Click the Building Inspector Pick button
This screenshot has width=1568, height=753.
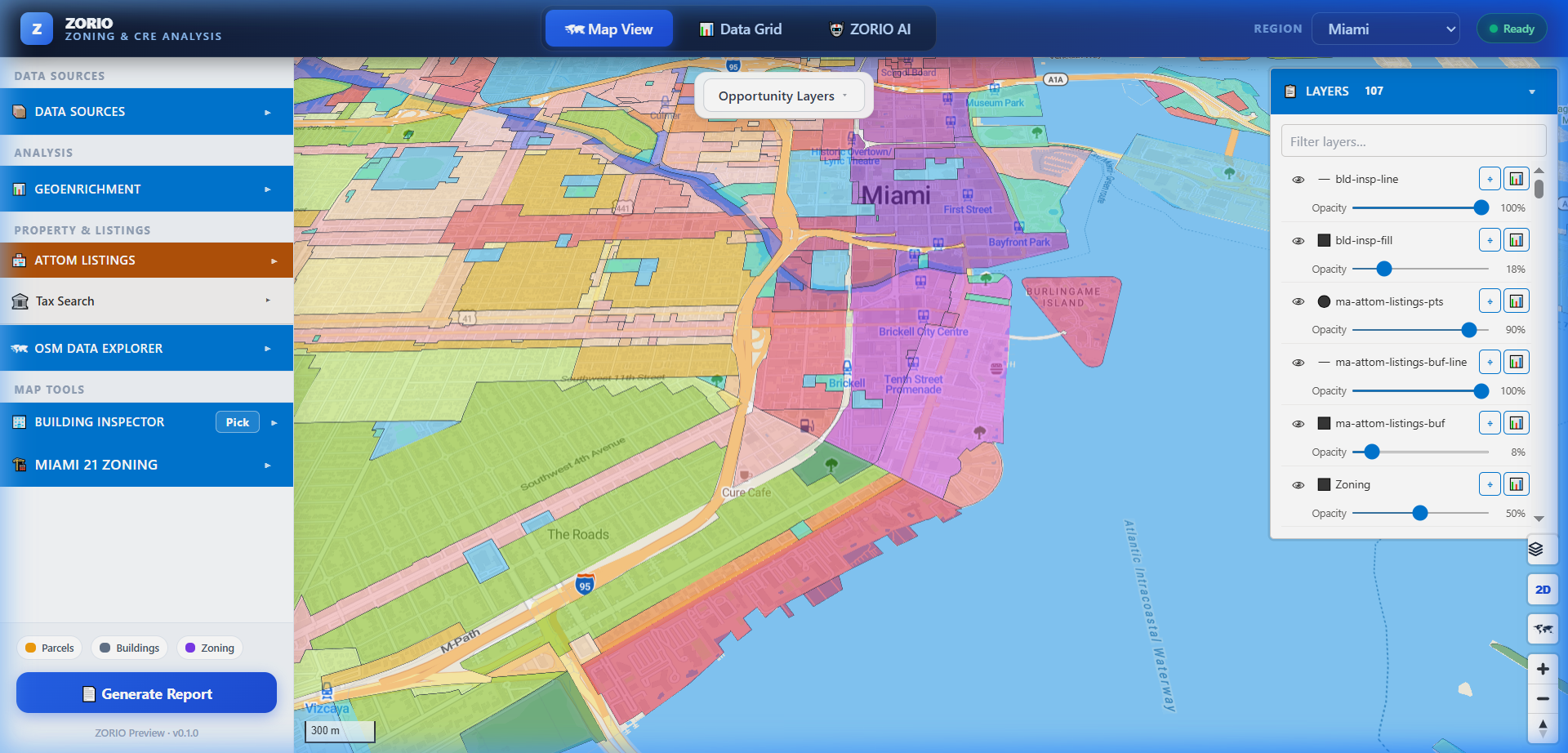coord(238,422)
